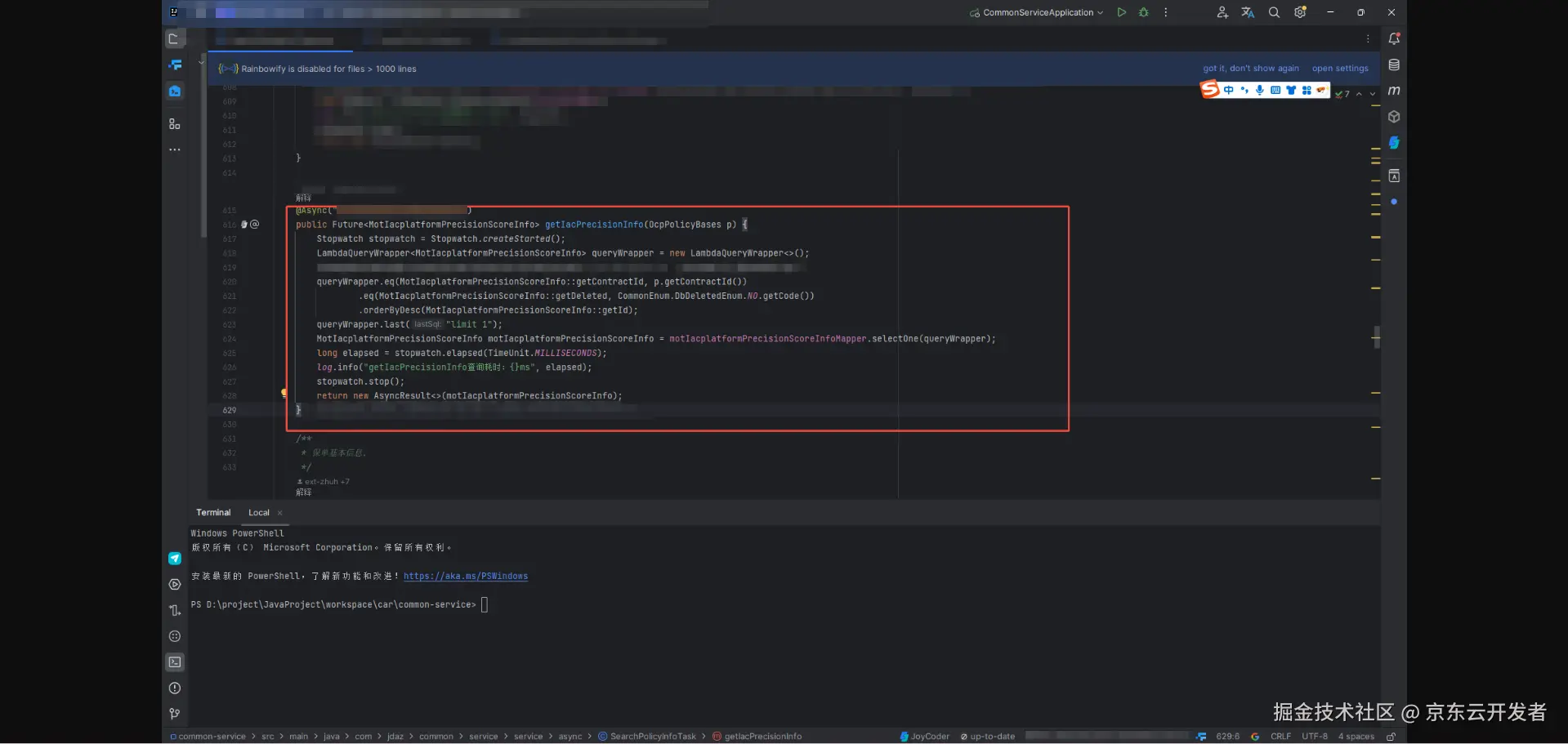Open the https://aka.ms/PSWindows link
The height and width of the screenshot is (744, 1568).
pyautogui.click(x=466, y=577)
